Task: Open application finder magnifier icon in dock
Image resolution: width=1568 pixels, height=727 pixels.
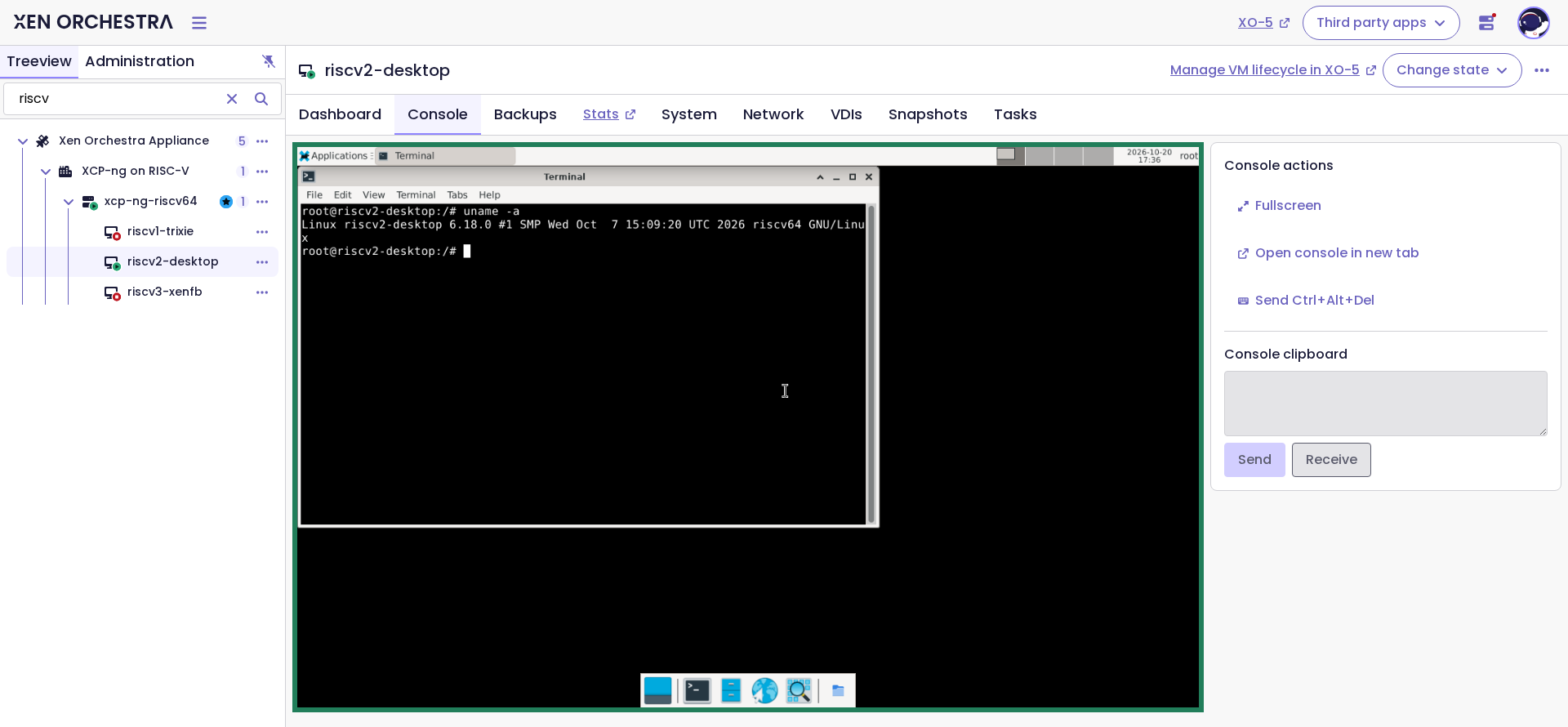Action: click(x=799, y=691)
